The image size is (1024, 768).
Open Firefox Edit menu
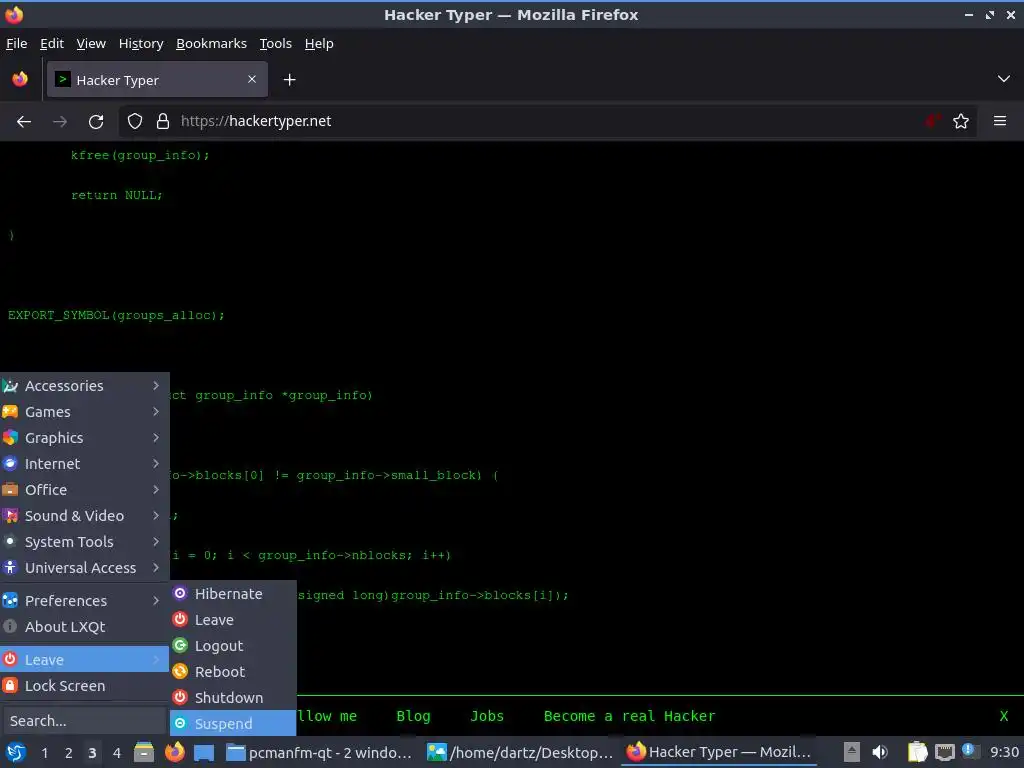point(52,44)
